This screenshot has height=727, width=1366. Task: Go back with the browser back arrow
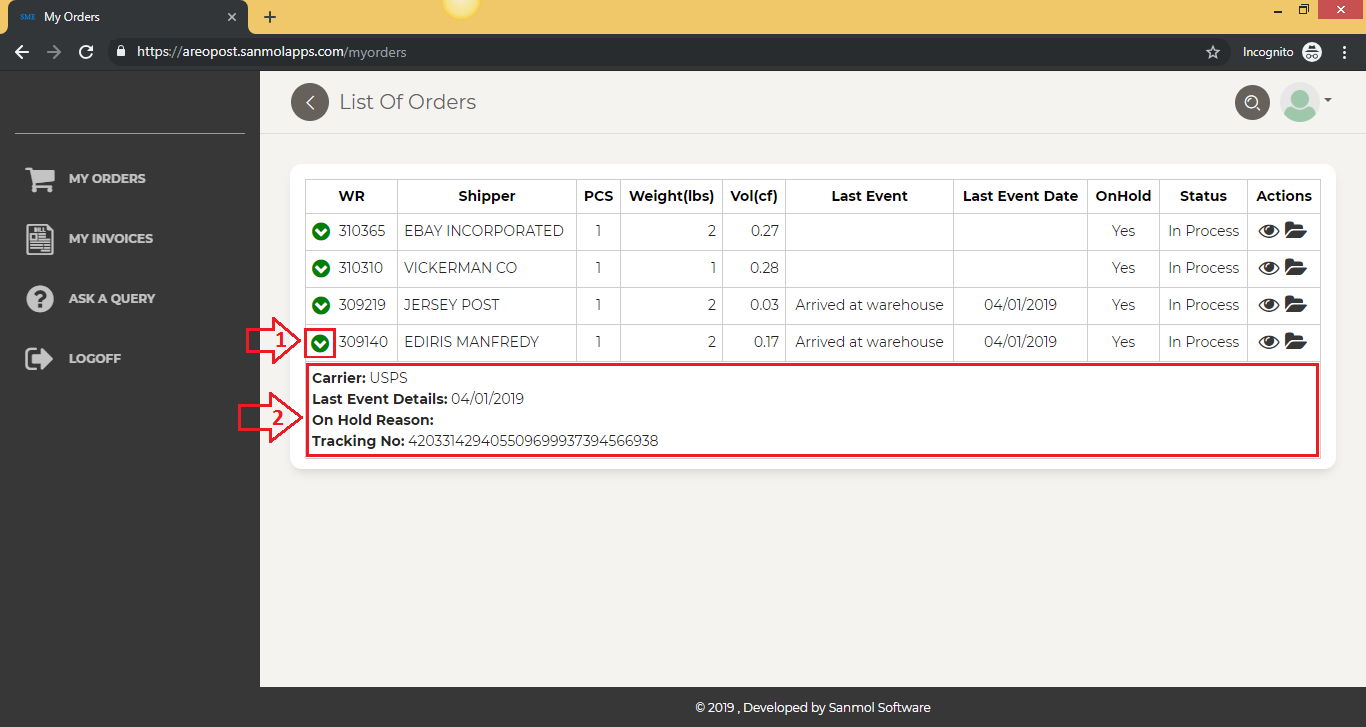tap(22, 52)
